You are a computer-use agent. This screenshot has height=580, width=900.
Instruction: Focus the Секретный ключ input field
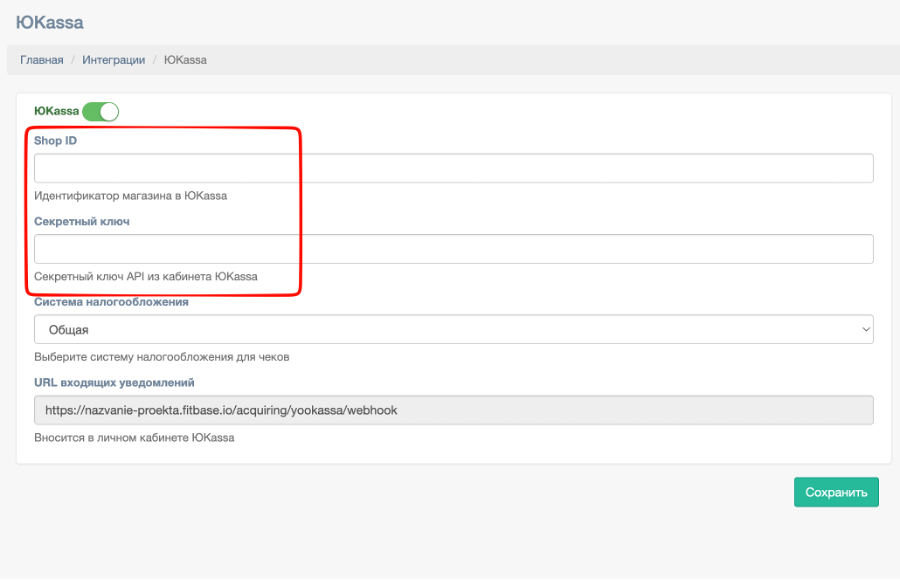453,249
